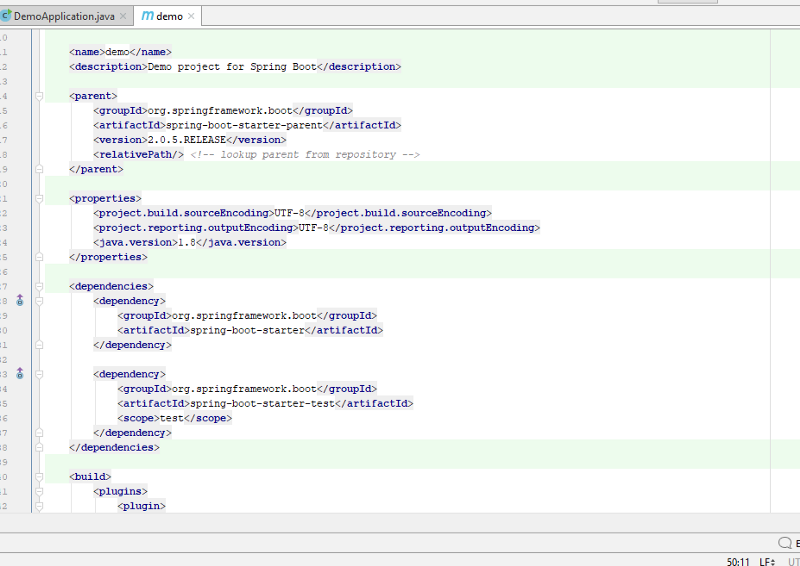Click the closing </dependencies> tag
Image resolution: width=800 pixels, height=566 pixels.
[x=114, y=447]
